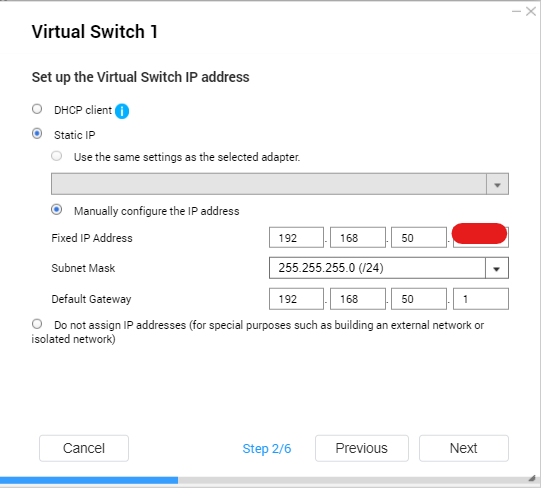Click the minimize dialog icon
The height and width of the screenshot is (488, 541).
516,12
